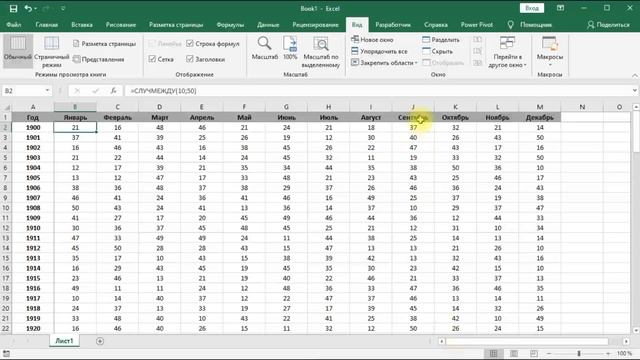Screen dimensions: 640x360
Task: Collapse the ribbon with chevron
Action: pyautogui.click(x=635, y=75)
